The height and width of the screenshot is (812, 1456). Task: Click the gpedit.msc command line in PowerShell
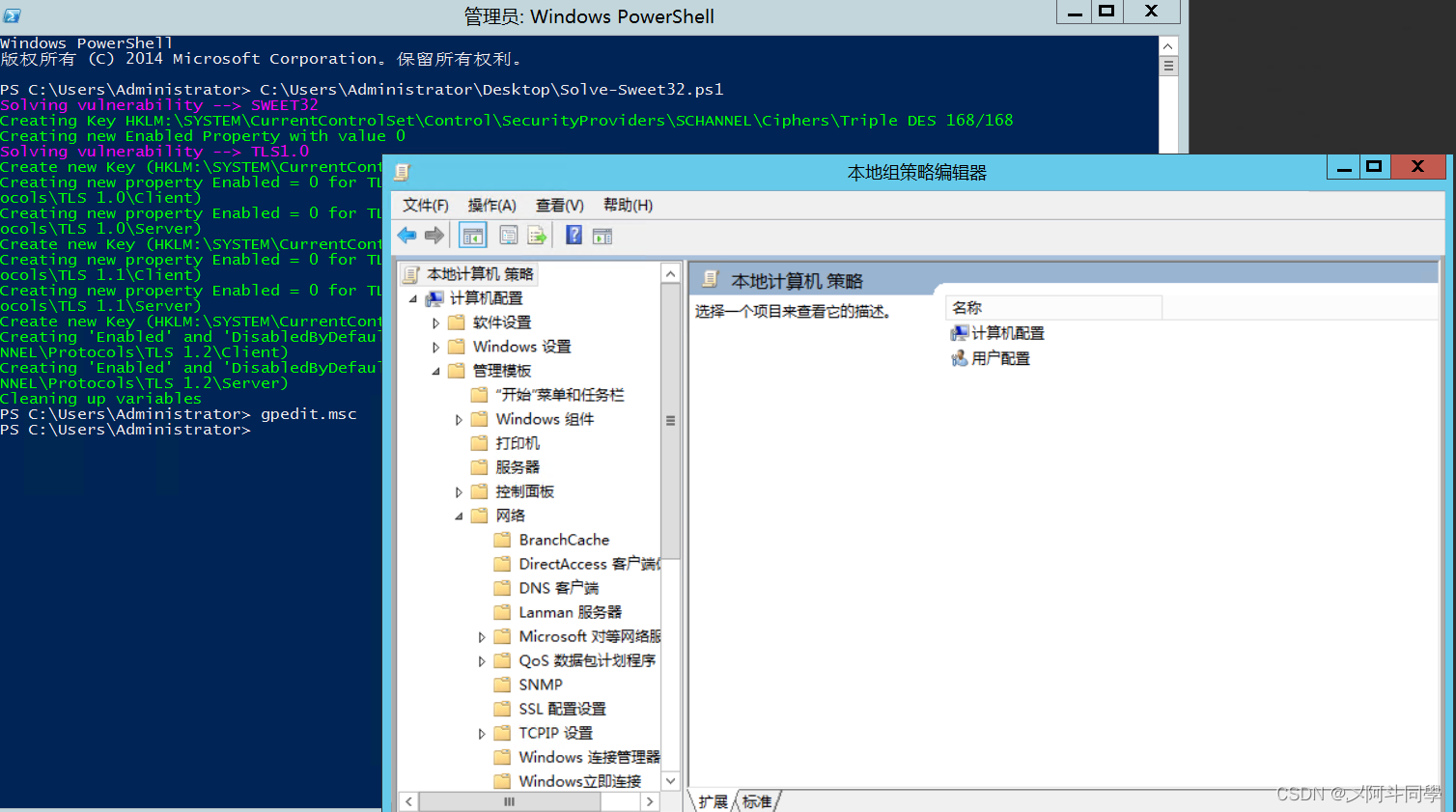pyautogui.click(x=179, y=414)
